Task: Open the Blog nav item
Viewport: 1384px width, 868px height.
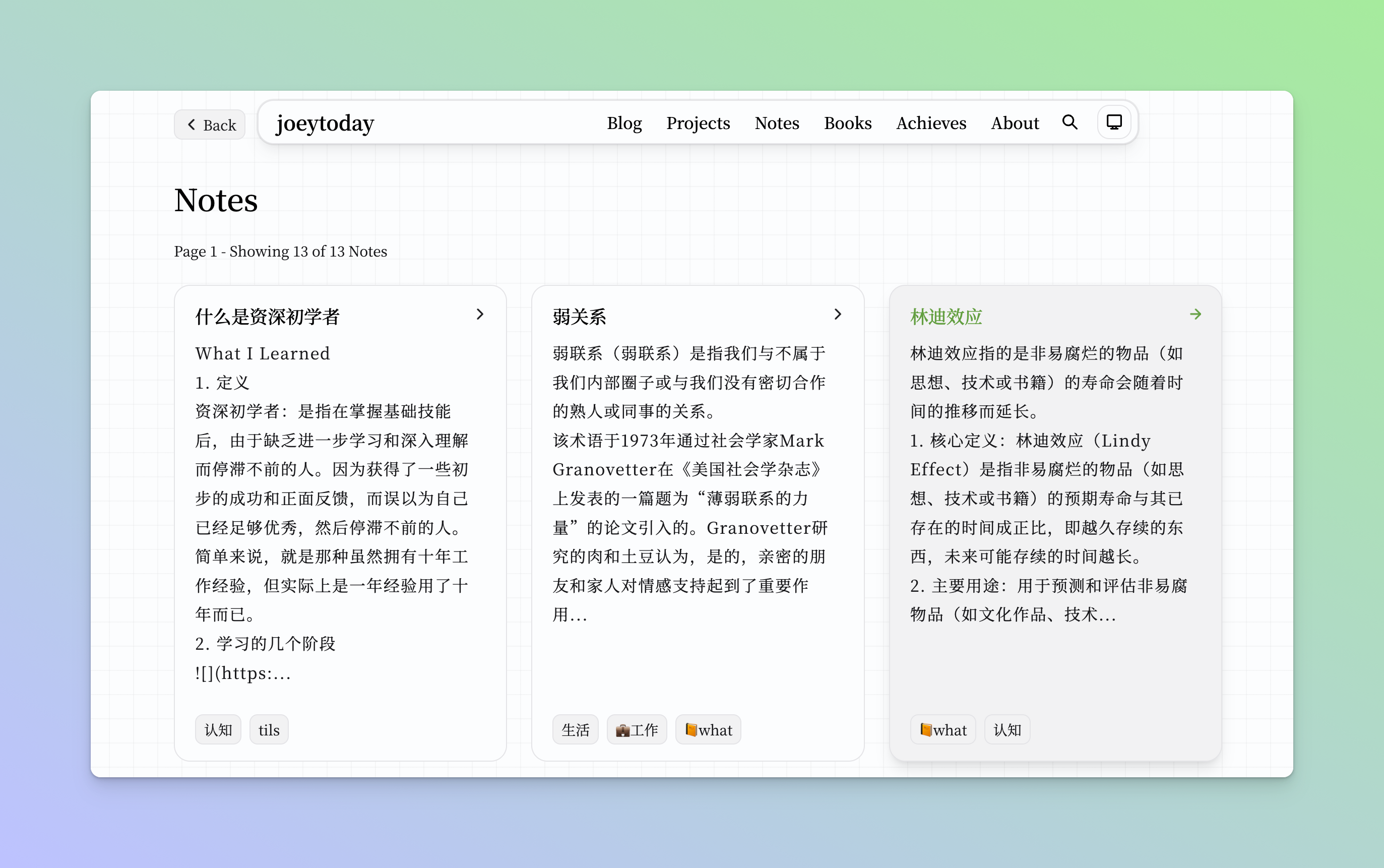Action: pyautogui.click(x=624, y=123)
